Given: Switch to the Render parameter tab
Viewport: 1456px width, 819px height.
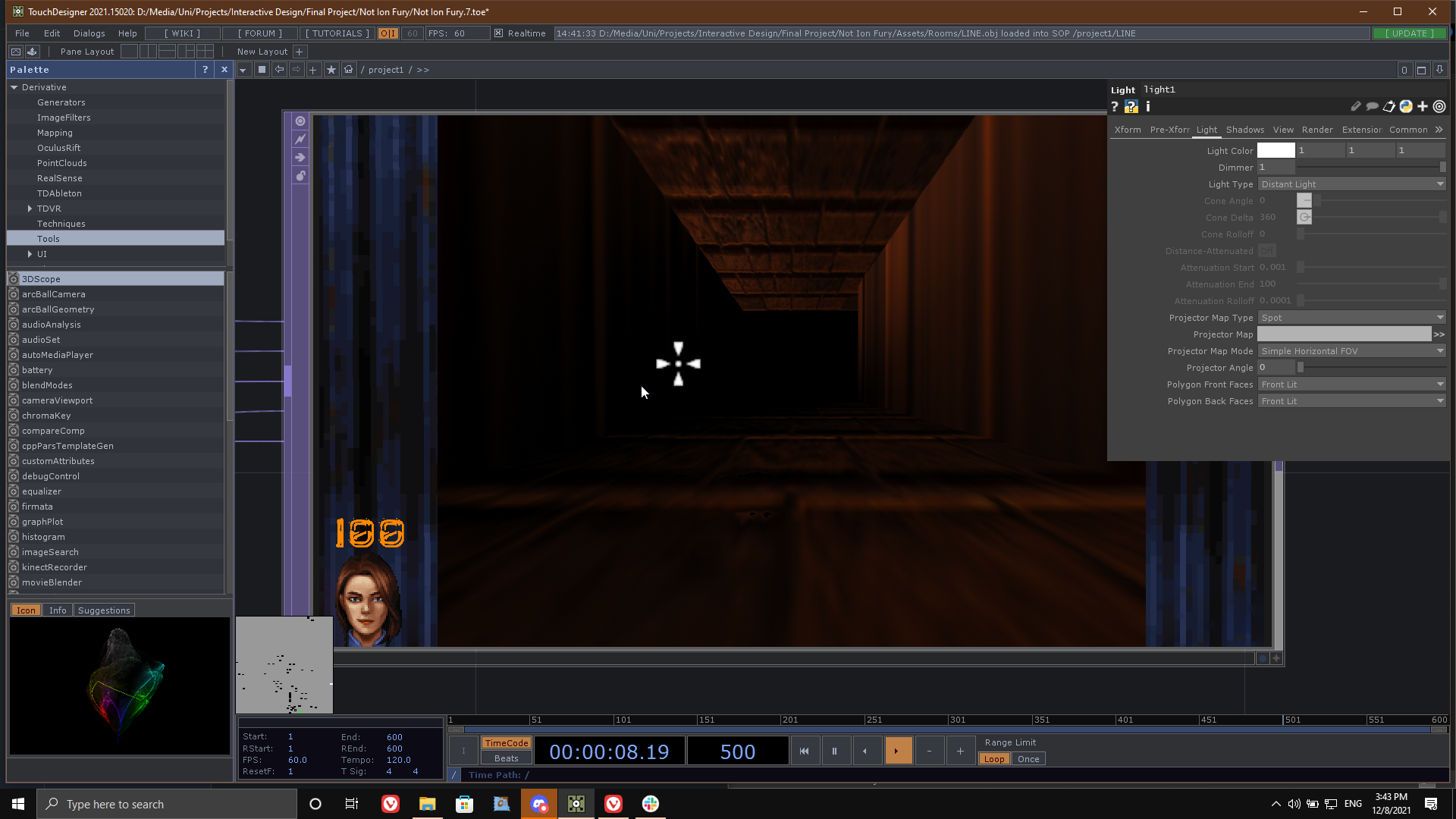Looking at the screenshot, I should [x=1317, y=130].
